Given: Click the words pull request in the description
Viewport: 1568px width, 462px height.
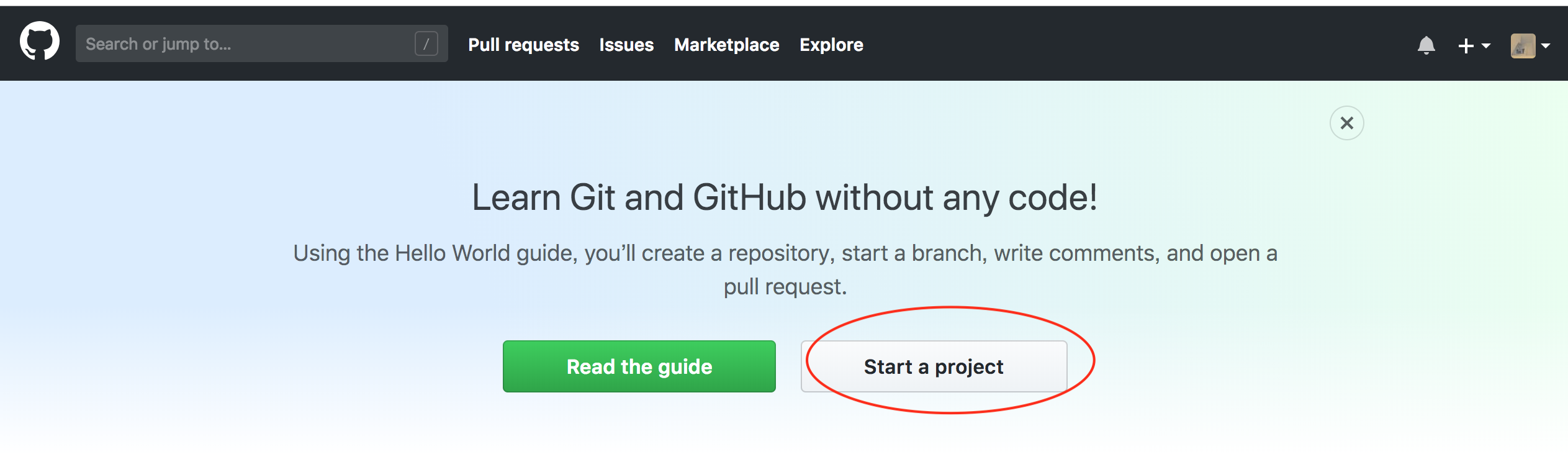Looking at the screenshot, I should coord(785,287).
